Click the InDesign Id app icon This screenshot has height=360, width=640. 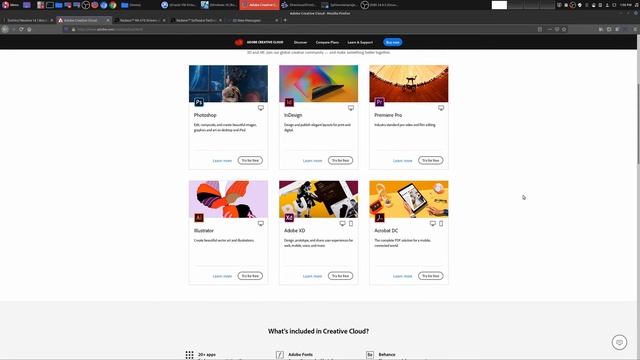289,102
